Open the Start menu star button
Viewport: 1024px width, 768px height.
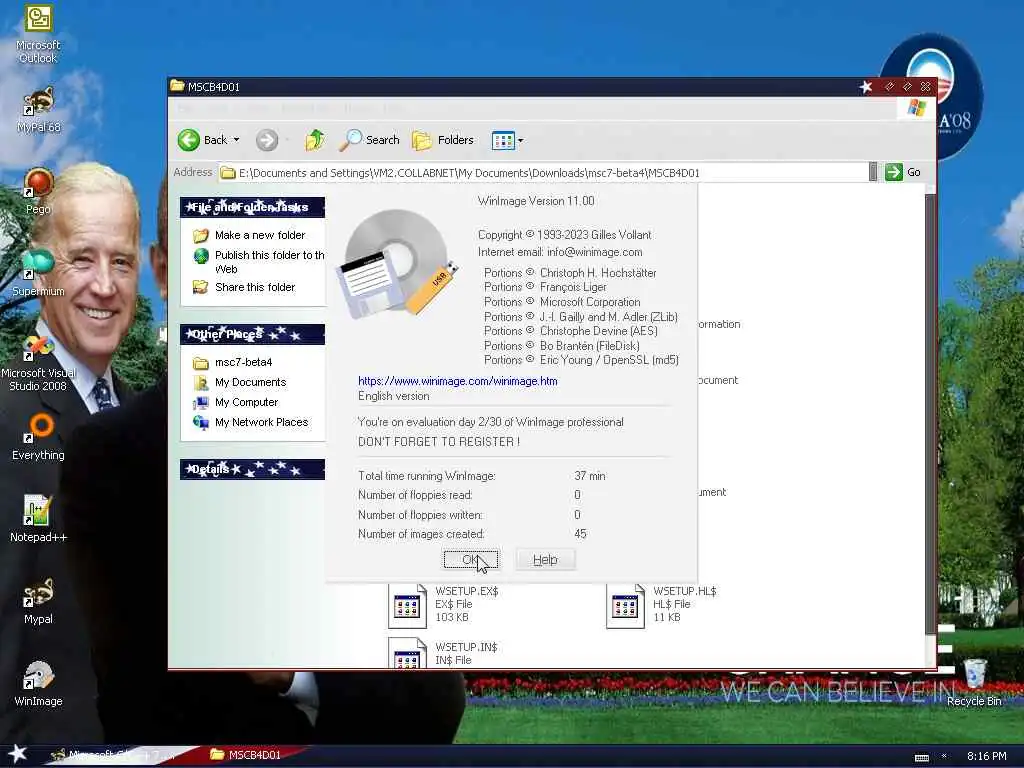tap(16, 754)
